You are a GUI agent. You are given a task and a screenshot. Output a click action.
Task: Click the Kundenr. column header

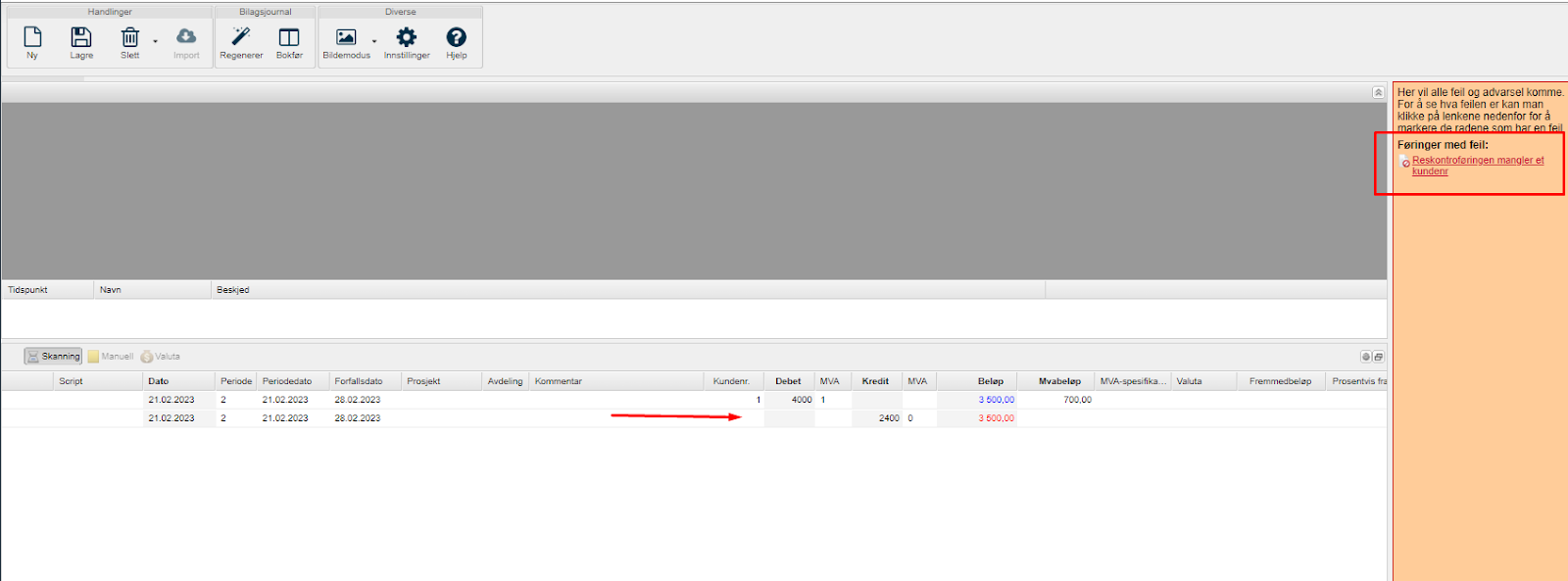(731, 381)
